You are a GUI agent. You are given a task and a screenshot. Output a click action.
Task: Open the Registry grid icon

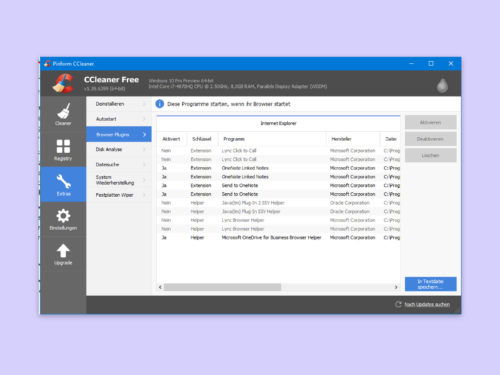click(x=63, y=146)
